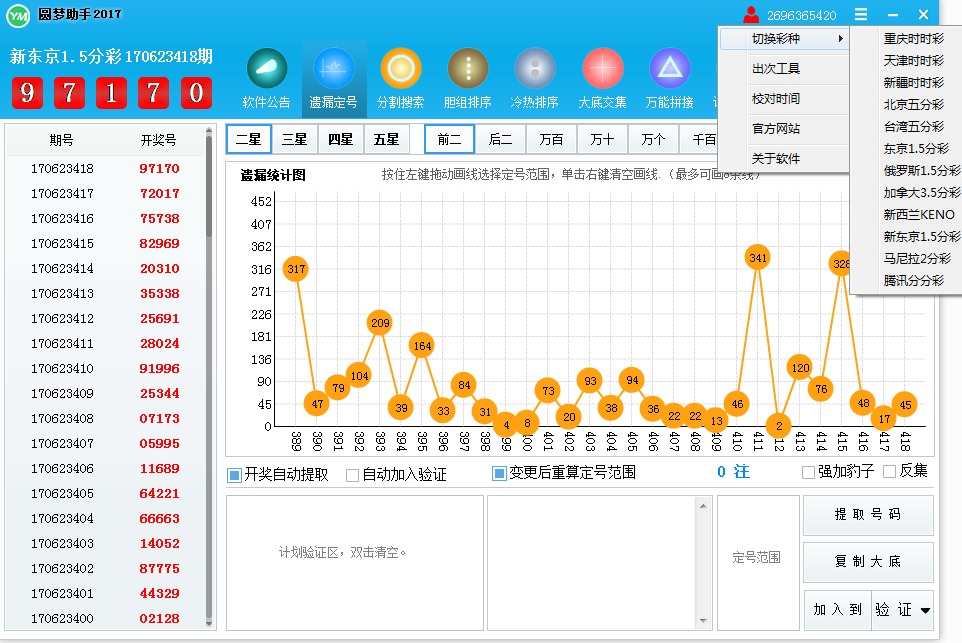Select the 大底交集 intersection tool
Screen dimensions: 962x643
pos(601,72)
